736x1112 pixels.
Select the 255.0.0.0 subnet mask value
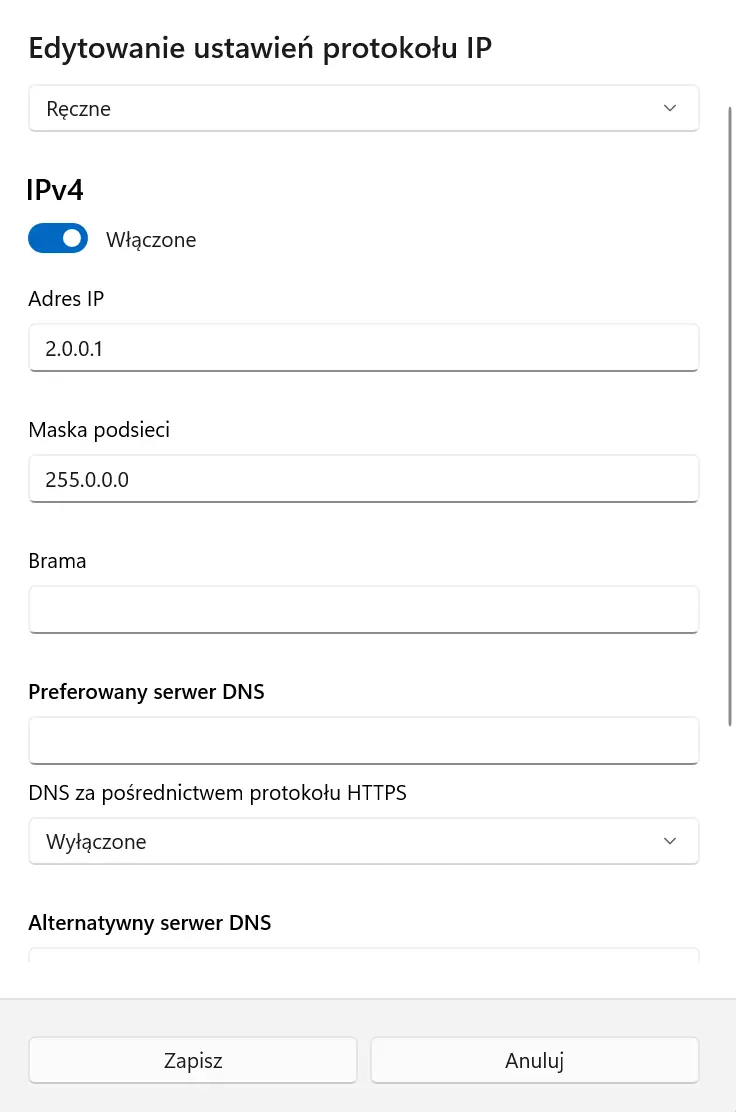tap(86, 478)
